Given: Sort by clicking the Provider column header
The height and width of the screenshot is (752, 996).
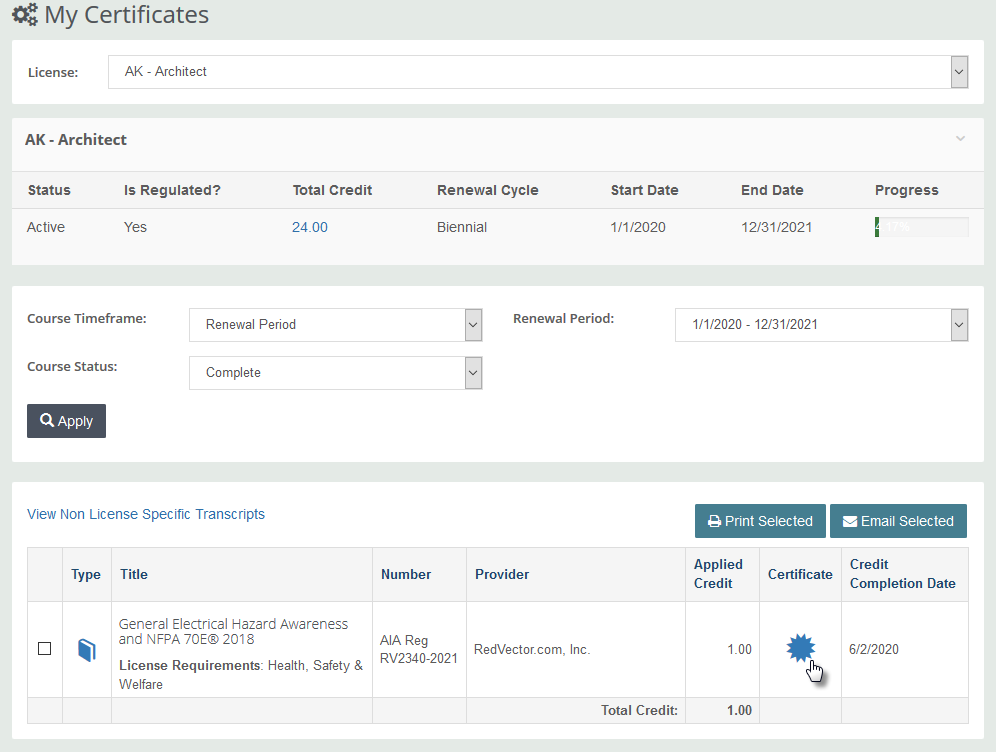Looking at the screenshot, I should click(x=502, y=574).
